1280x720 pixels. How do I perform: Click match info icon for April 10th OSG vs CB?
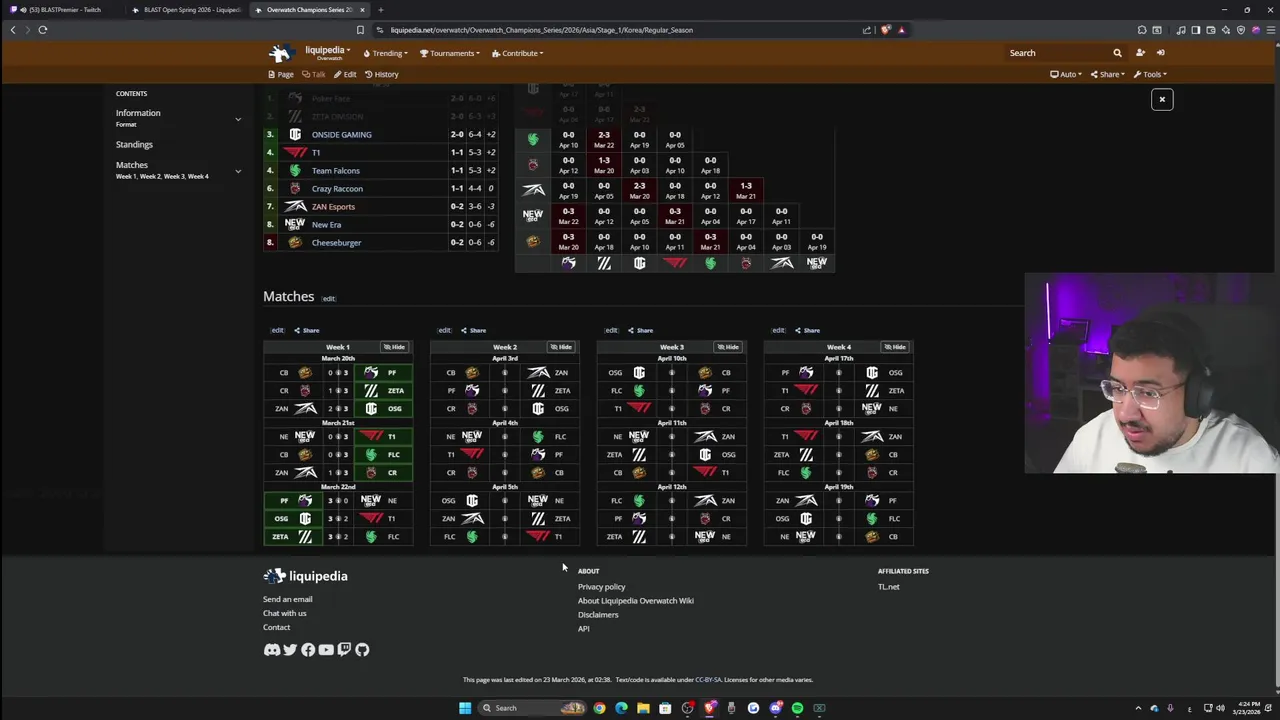pyautogui.click(x=672, y=373)
